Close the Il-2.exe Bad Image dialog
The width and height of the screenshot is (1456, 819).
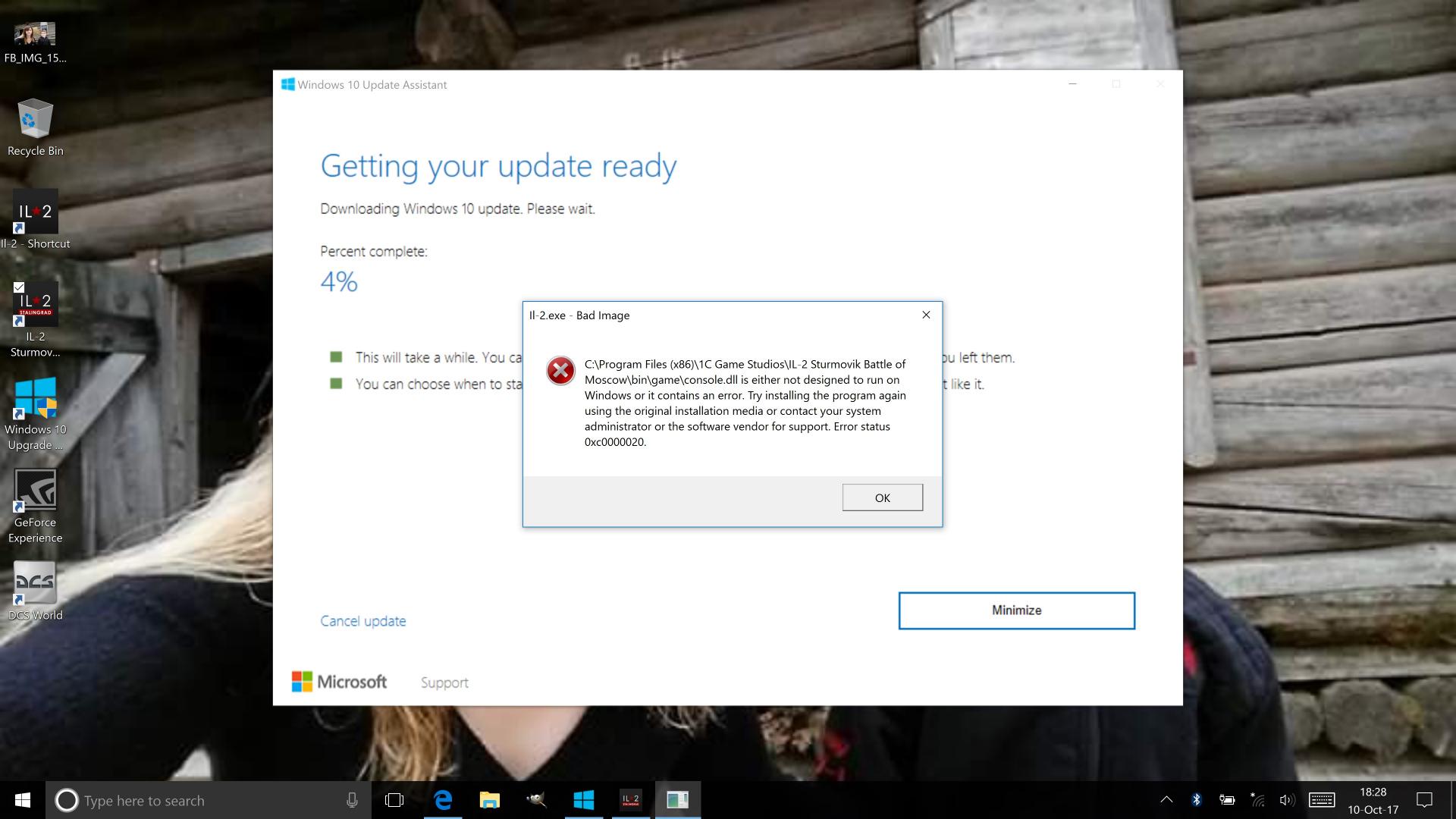[926, 315]
